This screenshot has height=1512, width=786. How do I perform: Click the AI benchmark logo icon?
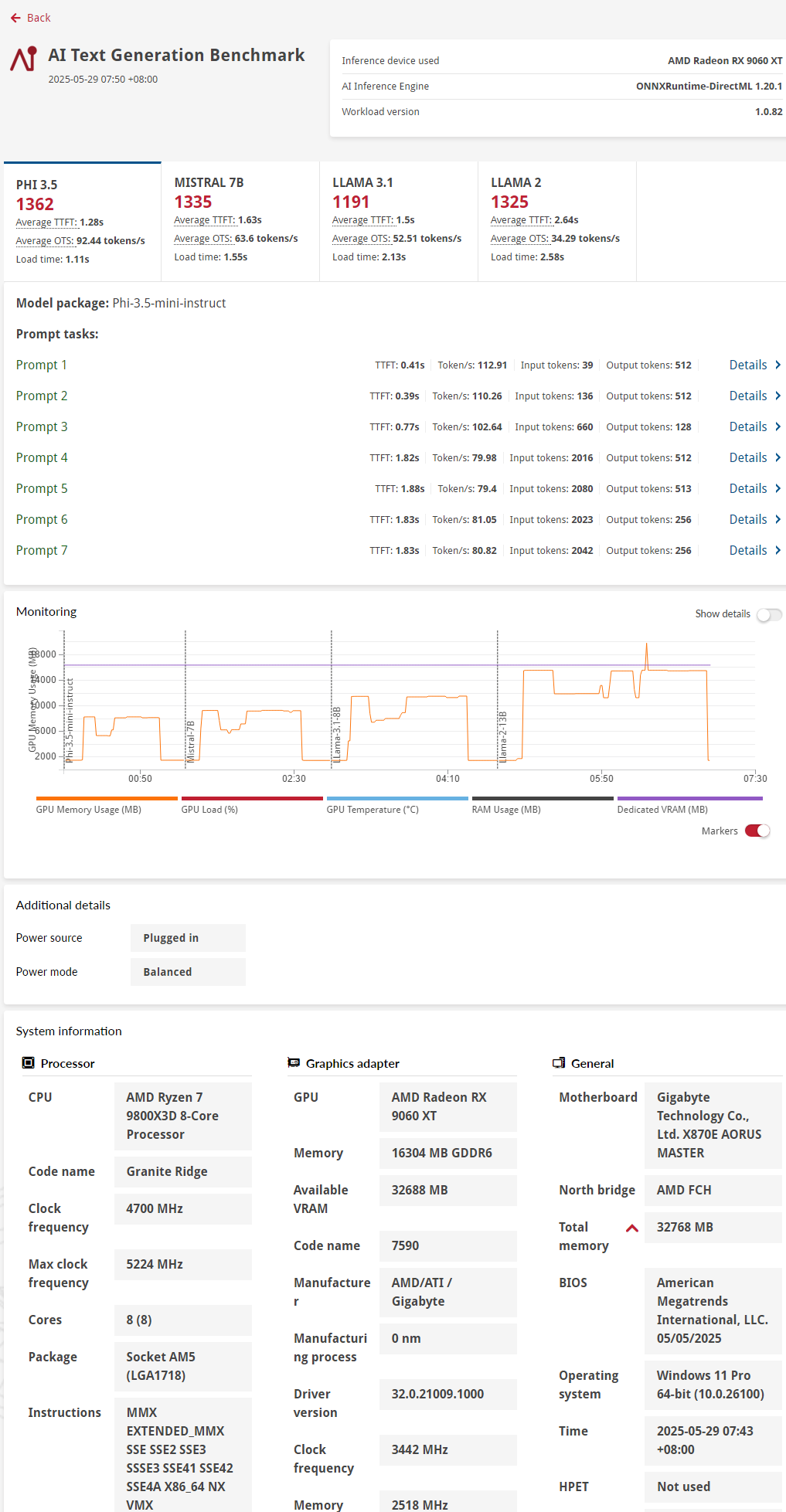click(24, 59)
